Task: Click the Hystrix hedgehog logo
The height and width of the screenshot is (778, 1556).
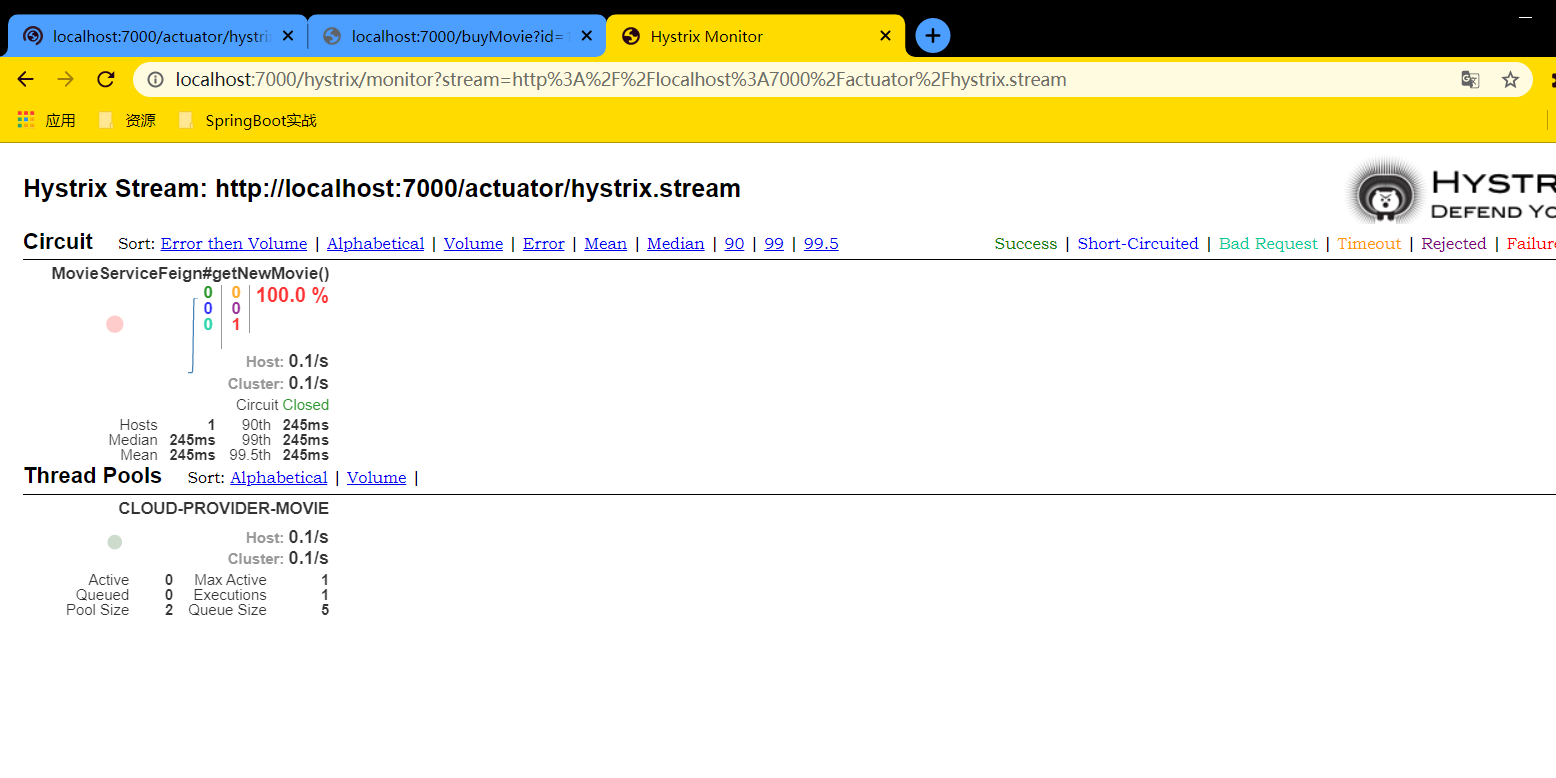Action: [x=1386, y=193]
